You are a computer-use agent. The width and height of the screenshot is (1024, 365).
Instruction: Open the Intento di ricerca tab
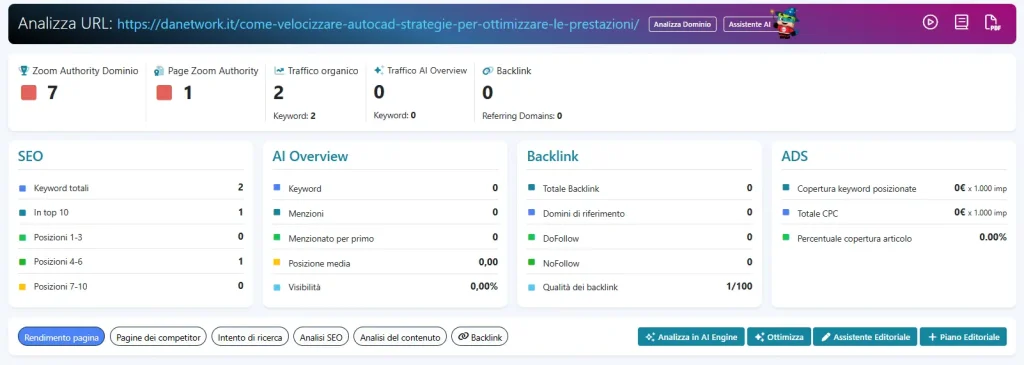[250, 338]
